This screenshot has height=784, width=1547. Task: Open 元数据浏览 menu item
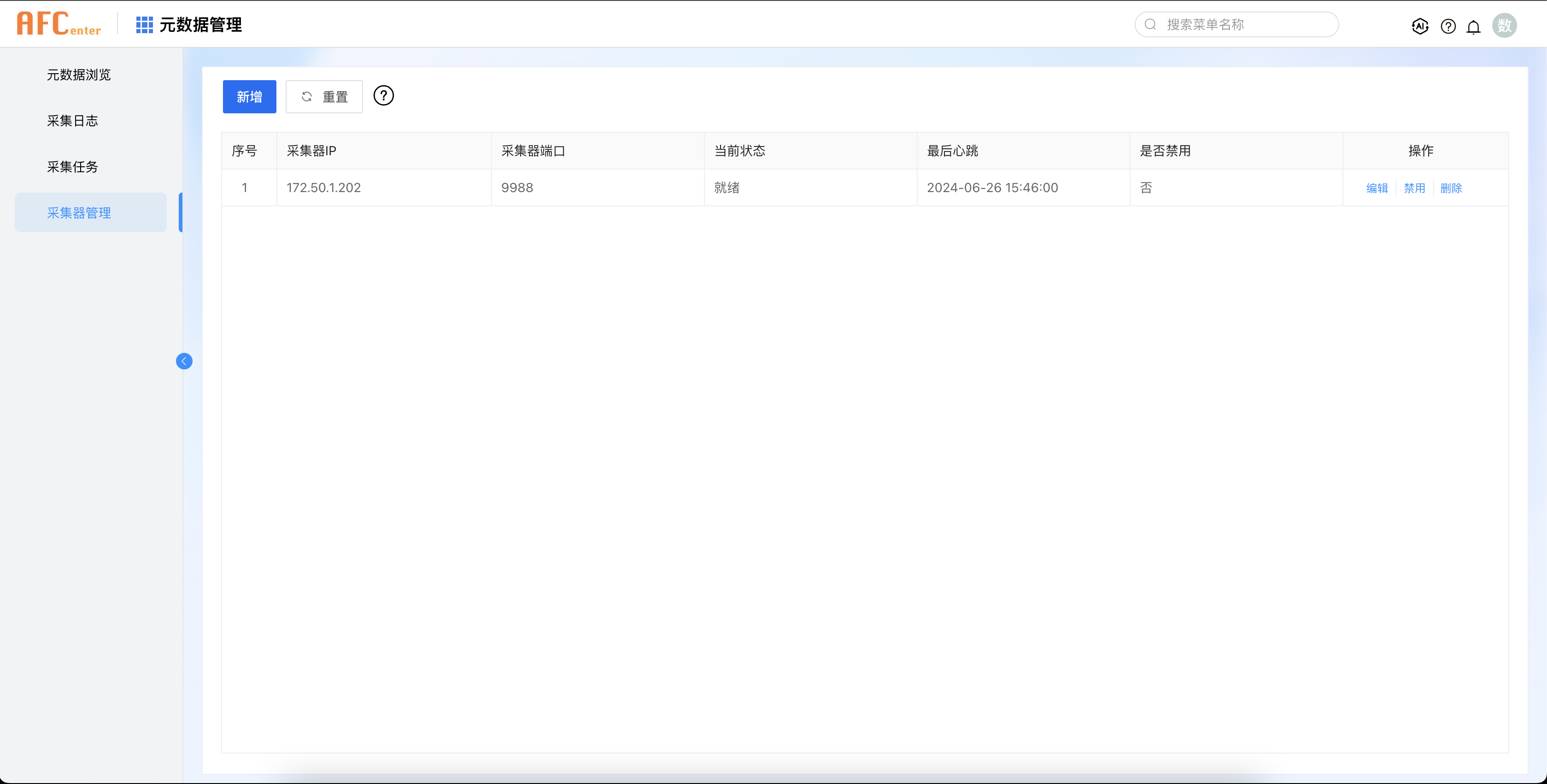pos(79,75)
